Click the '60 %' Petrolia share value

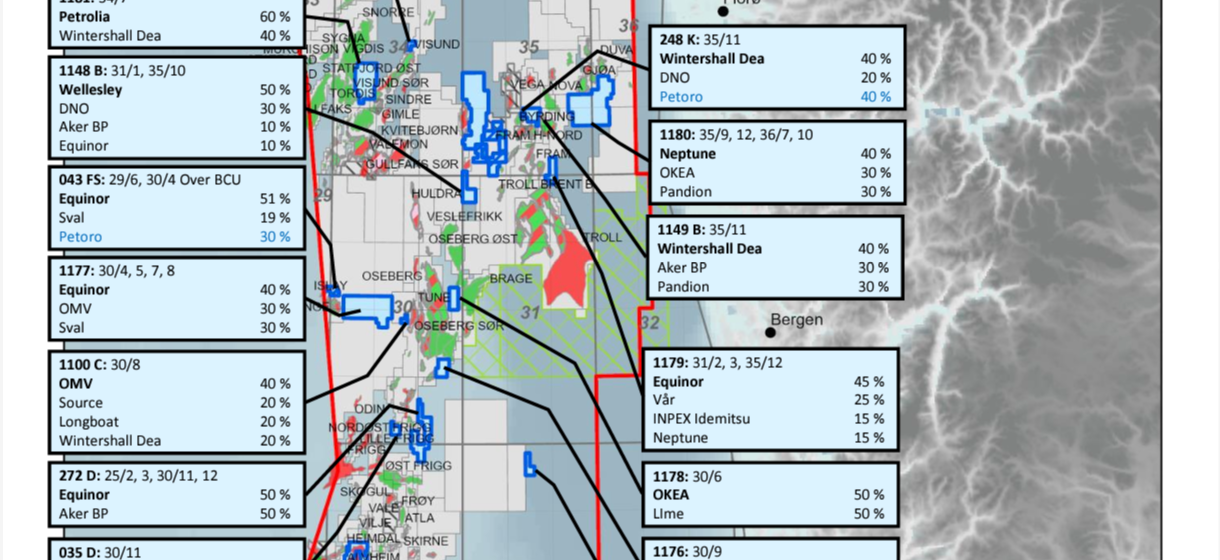275,17
